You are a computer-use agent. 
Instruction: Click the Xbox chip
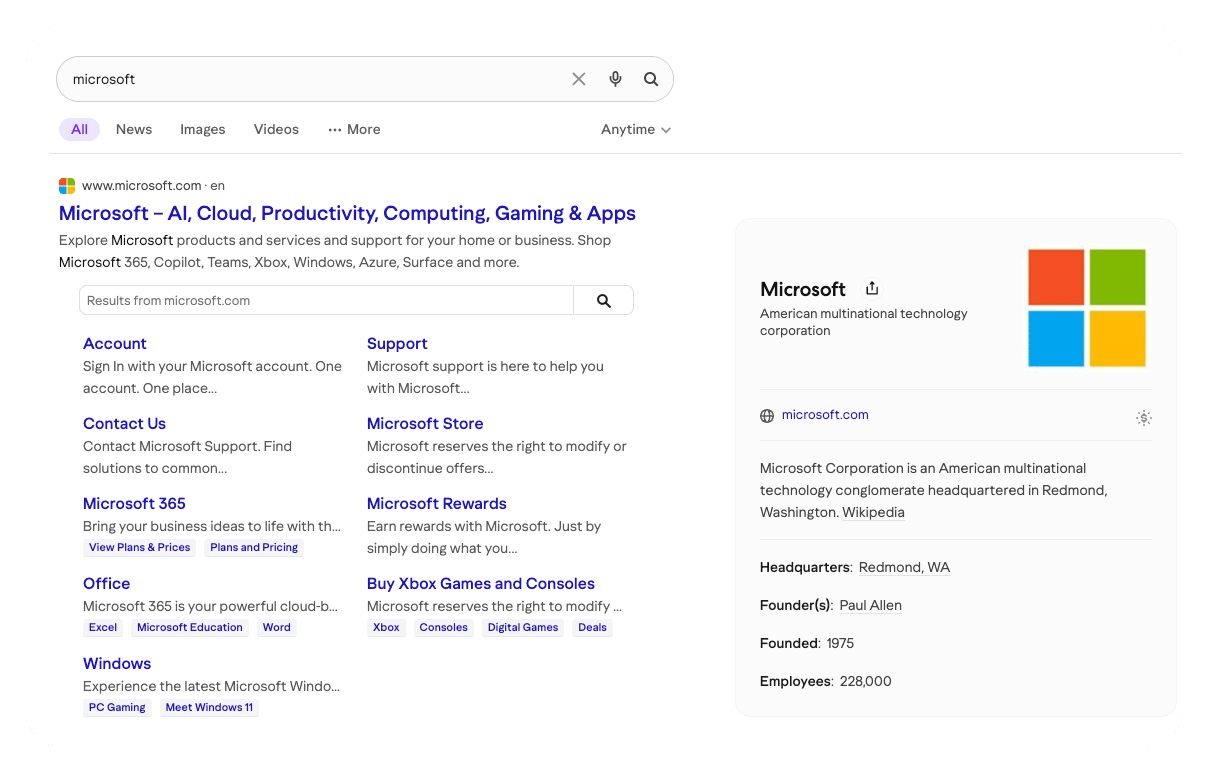point(386,627)
